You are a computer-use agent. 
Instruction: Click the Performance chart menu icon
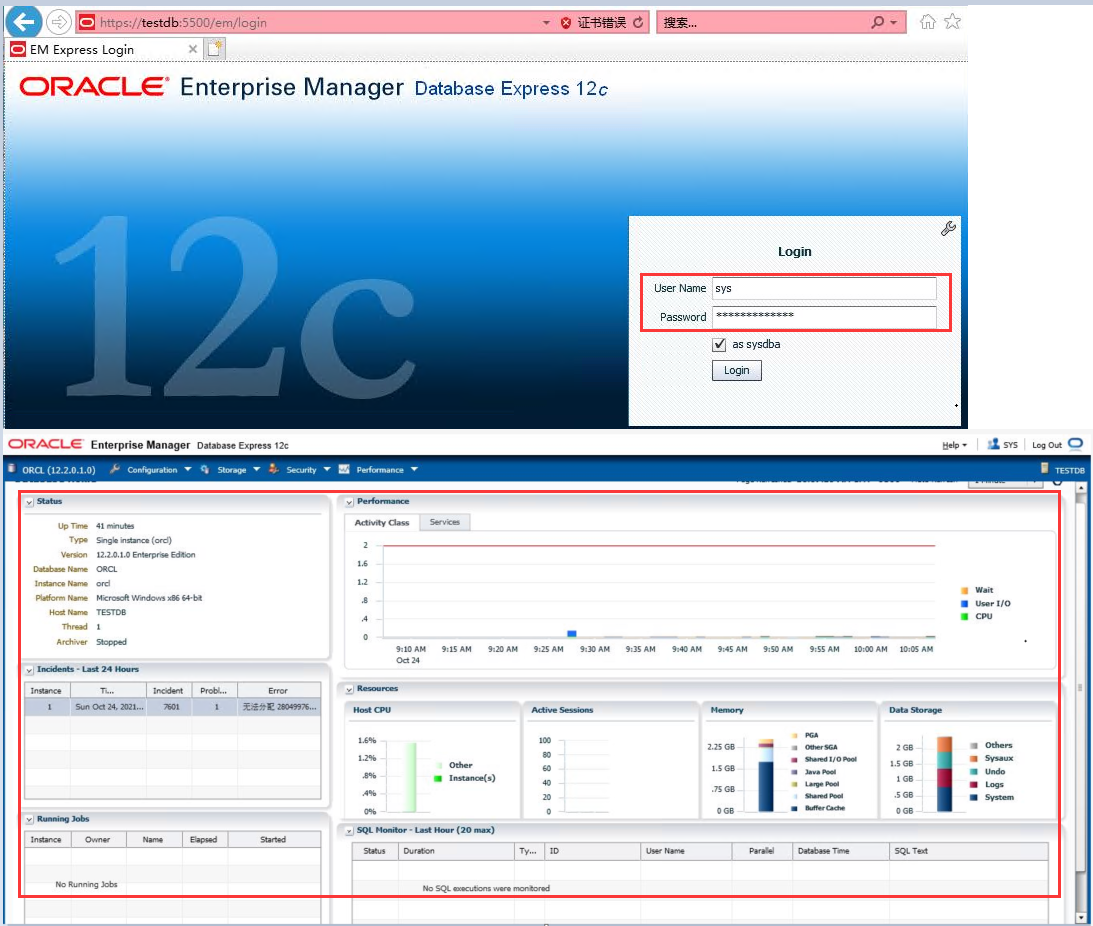[x=344, y=469]
